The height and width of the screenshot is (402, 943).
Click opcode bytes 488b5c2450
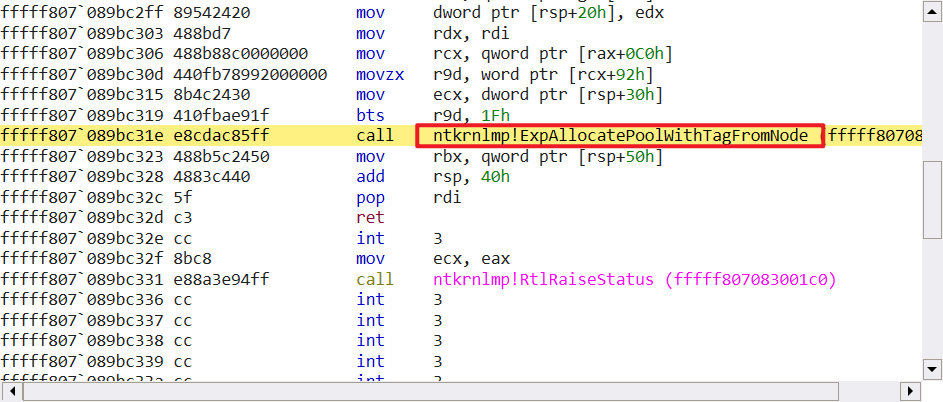221,156
